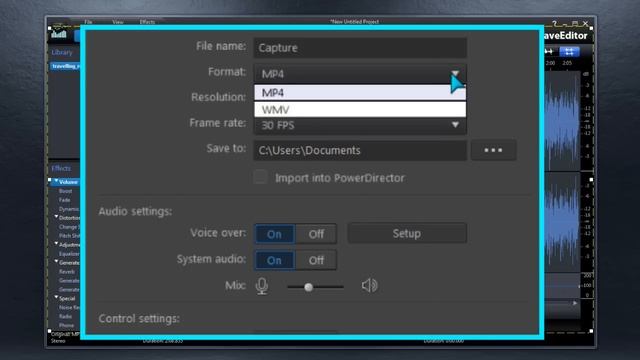Screen dimensions: 640x360
Task: Select the Equalizer effect
Action: 69,254
